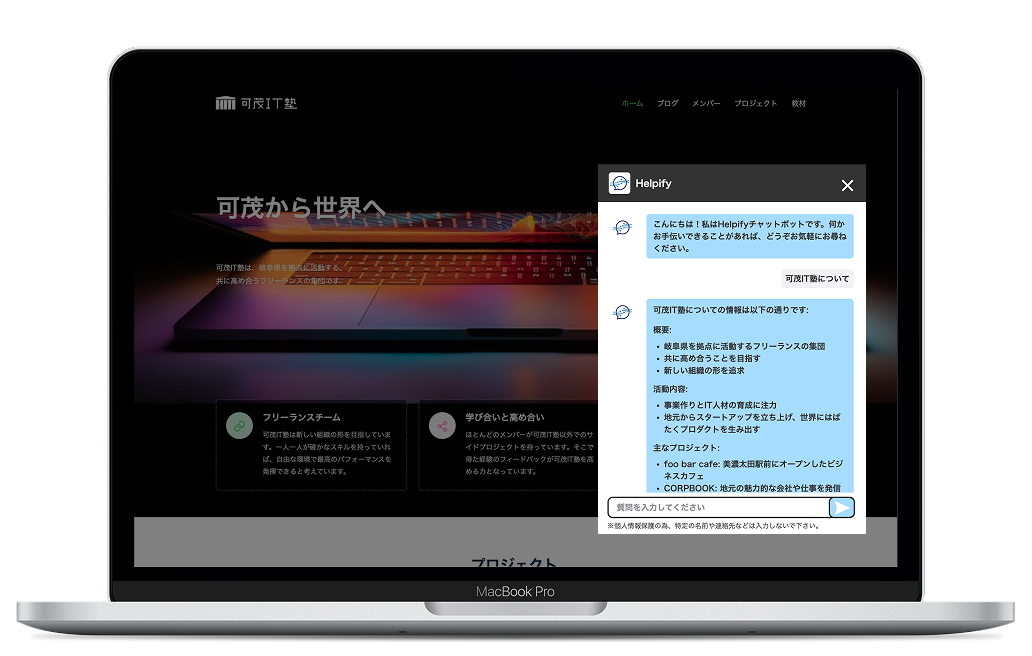1032x656 pixels.
Task: Click the privacy notice under the chat input
Action: point(713,526)
